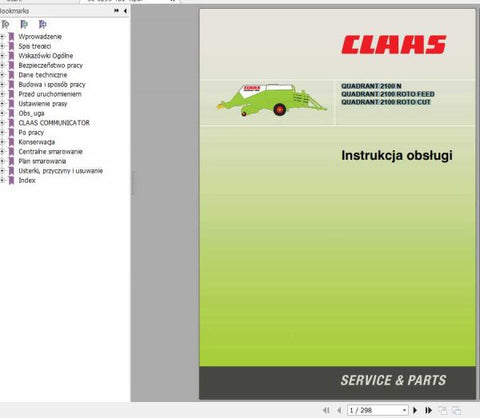This screenshot has height=418, width=480.
Task: Click the QUADRANT 2100 ROTO CUT text
Action: [x=386, y=102]
